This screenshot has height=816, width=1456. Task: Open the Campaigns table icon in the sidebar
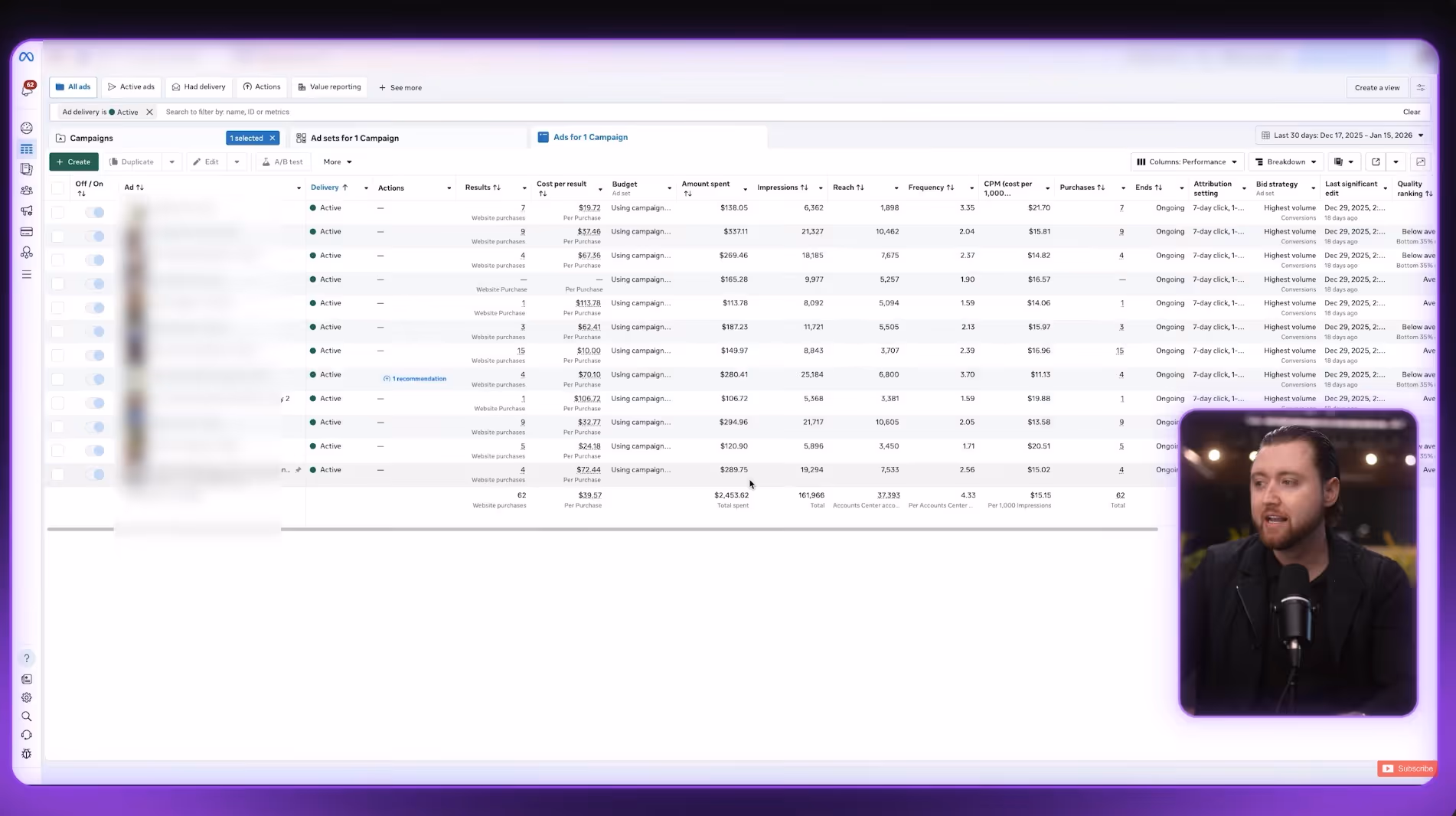point(27,149)
